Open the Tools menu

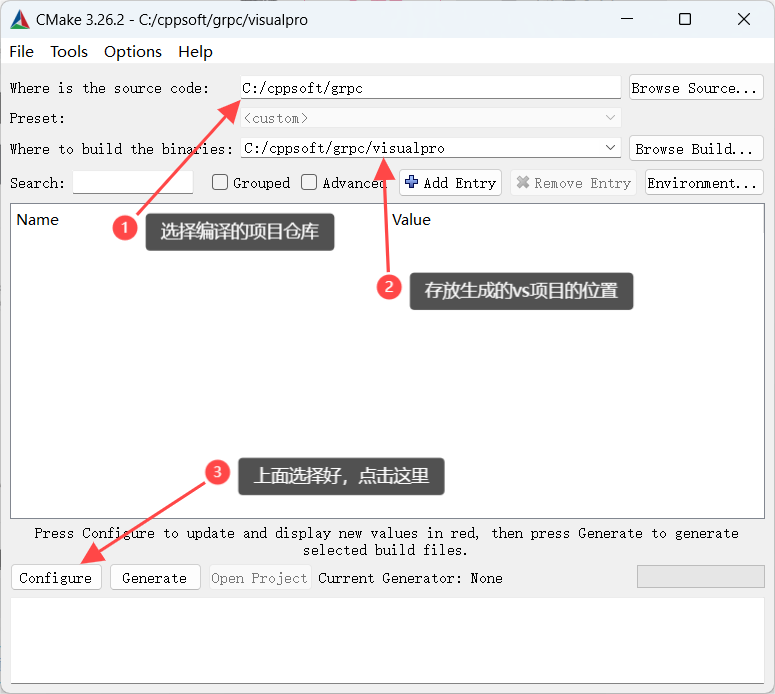(x=69, y=51)
